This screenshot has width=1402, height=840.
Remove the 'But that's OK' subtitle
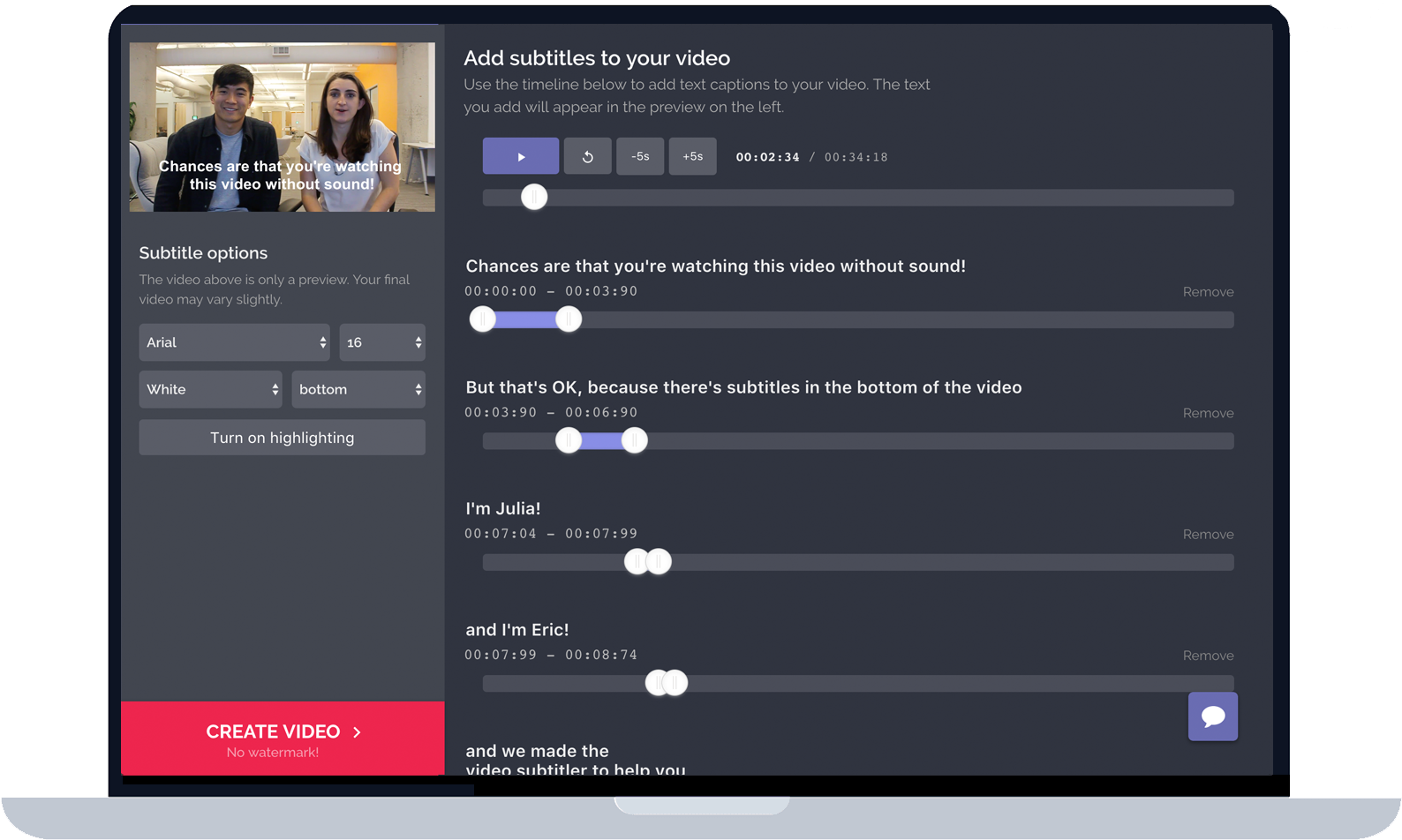point(1208,413)
